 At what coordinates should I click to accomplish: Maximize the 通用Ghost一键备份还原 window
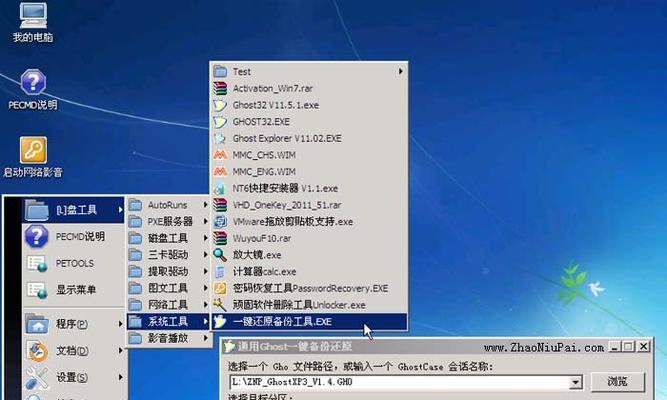628,347
